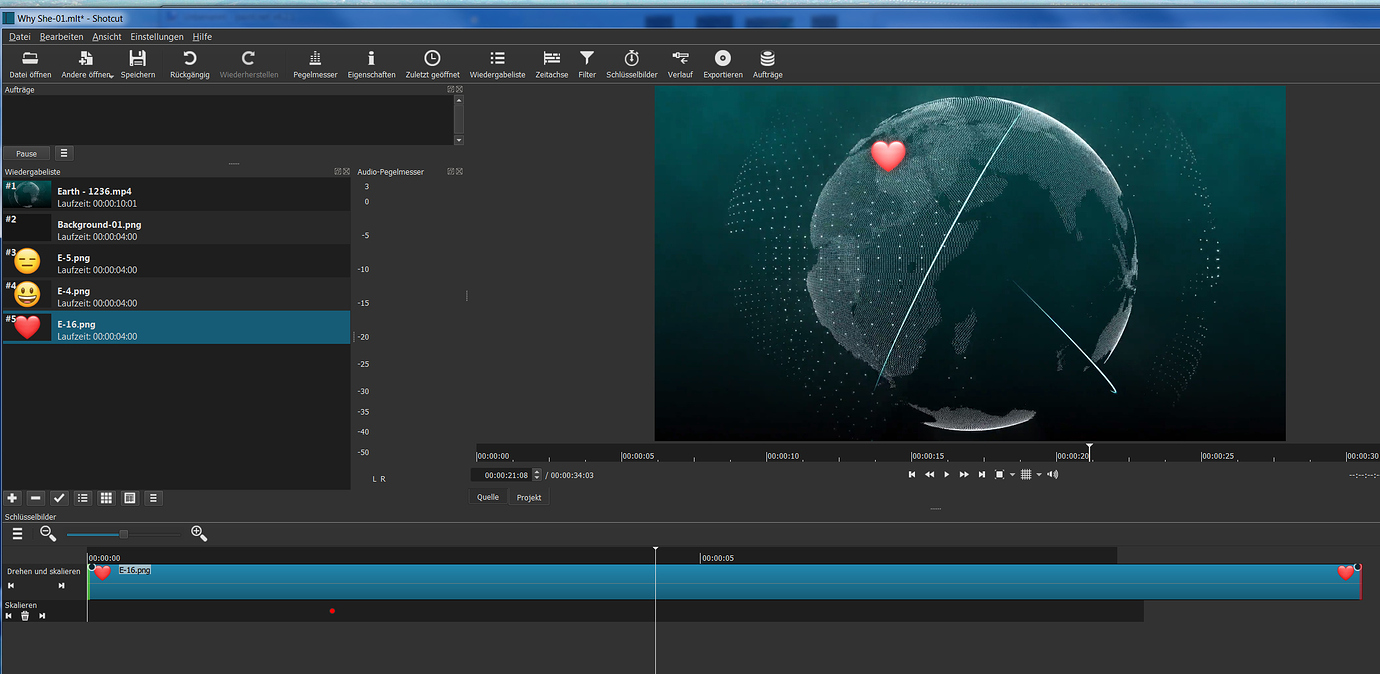This screenshot has width=1380, height=674.
Task: Select the E-4.png playlist item
Action: (x=176, y=295)
